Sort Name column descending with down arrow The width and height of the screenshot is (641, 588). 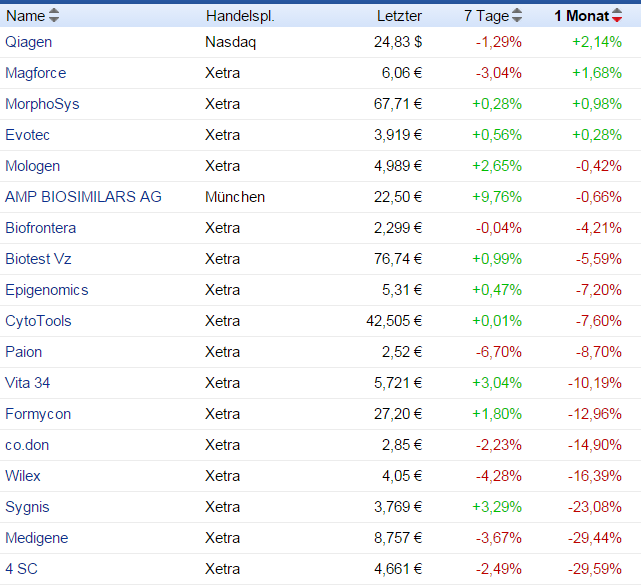(x=54, y=19)
